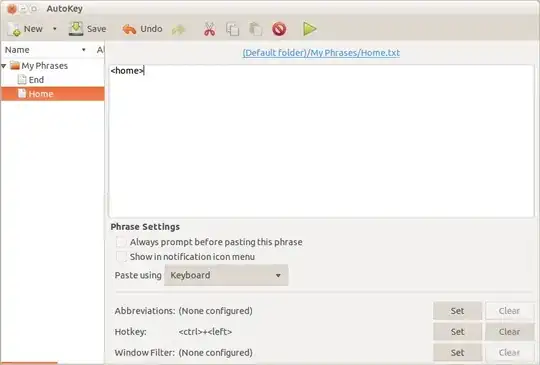The height and width of the screenshot is (365, 540).
Task: Click the greyed Redo arrow icon
Action: point(178,30)
